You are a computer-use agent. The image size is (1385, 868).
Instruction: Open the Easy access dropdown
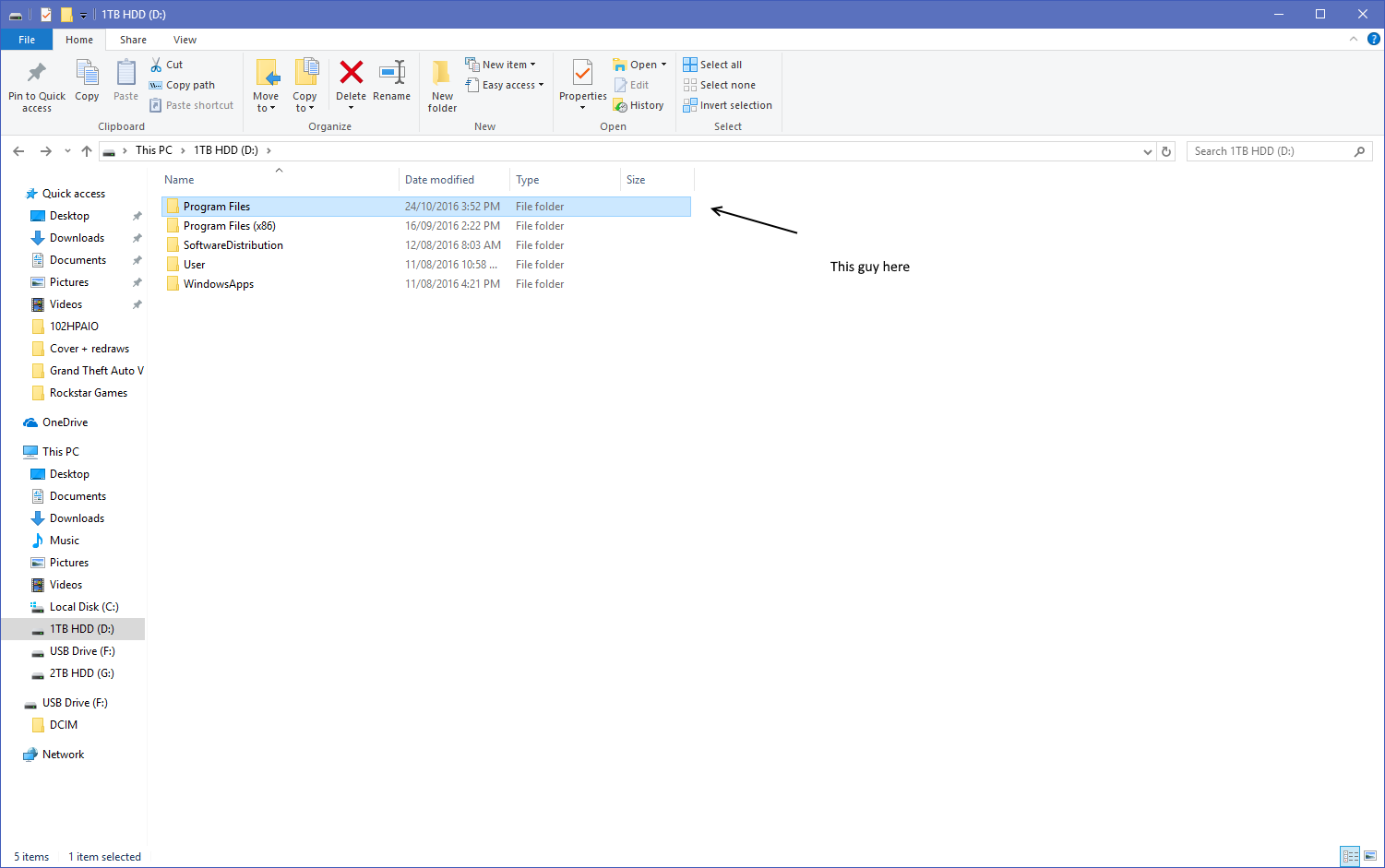(505, 85)
